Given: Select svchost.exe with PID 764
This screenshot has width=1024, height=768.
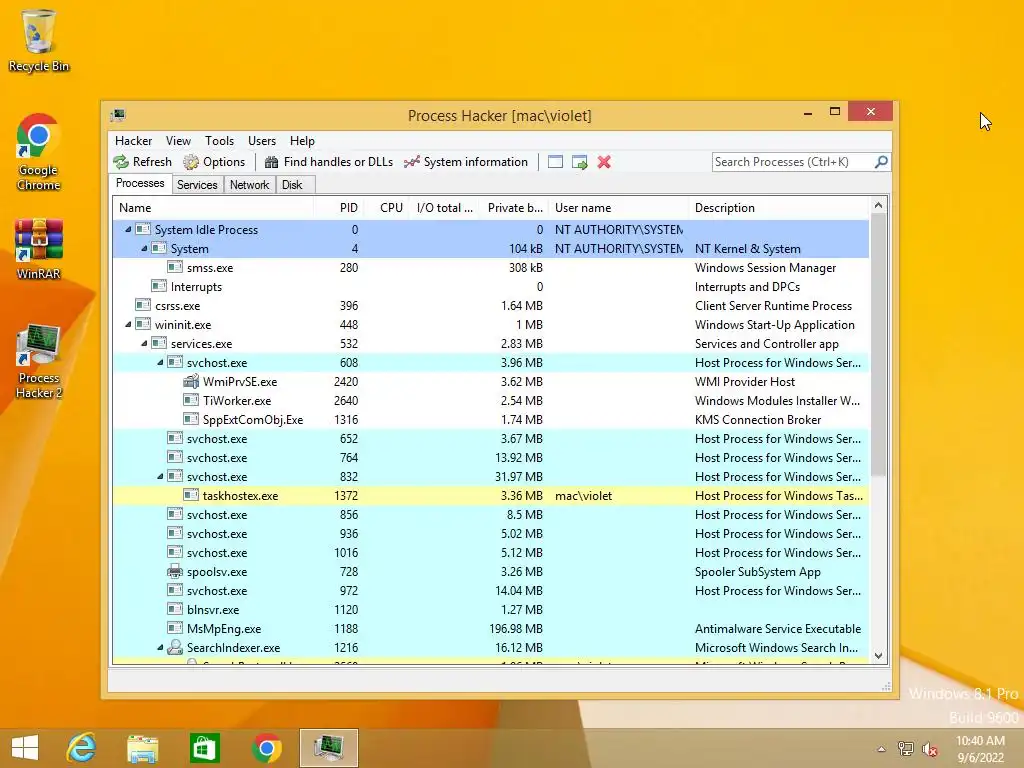Looking at the screenshot, I should click(x=490, y=458).
